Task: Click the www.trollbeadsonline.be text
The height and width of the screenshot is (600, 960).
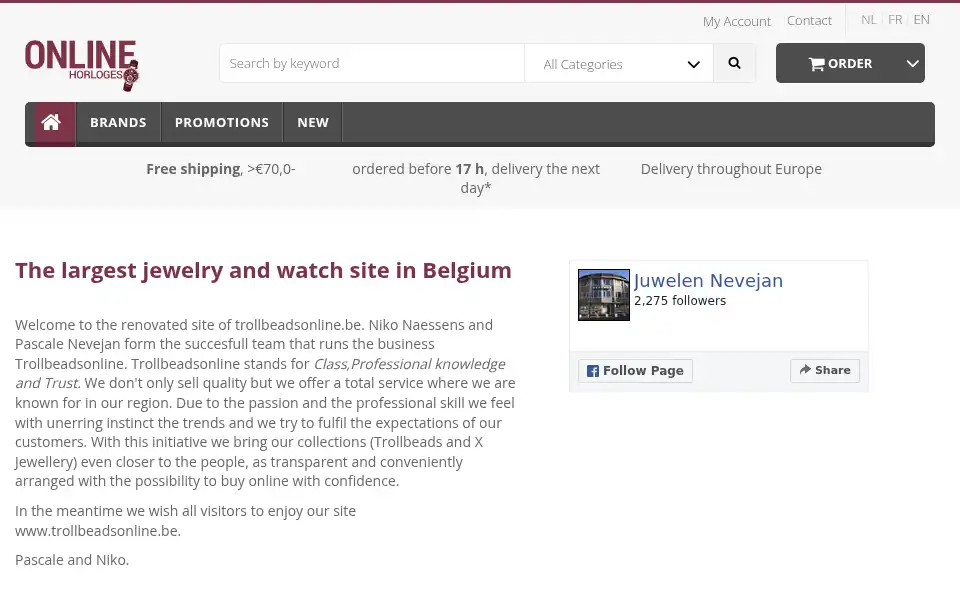Action: tap(98, 531)
